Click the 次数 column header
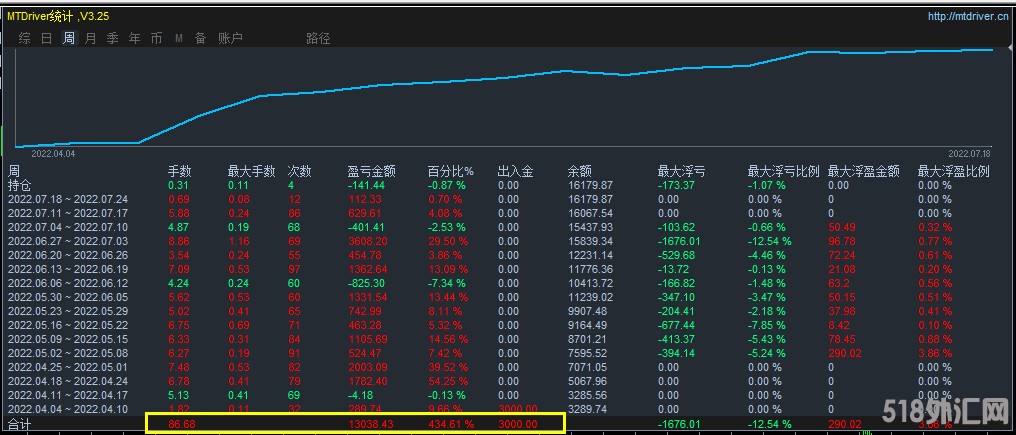 coord(299,172)
